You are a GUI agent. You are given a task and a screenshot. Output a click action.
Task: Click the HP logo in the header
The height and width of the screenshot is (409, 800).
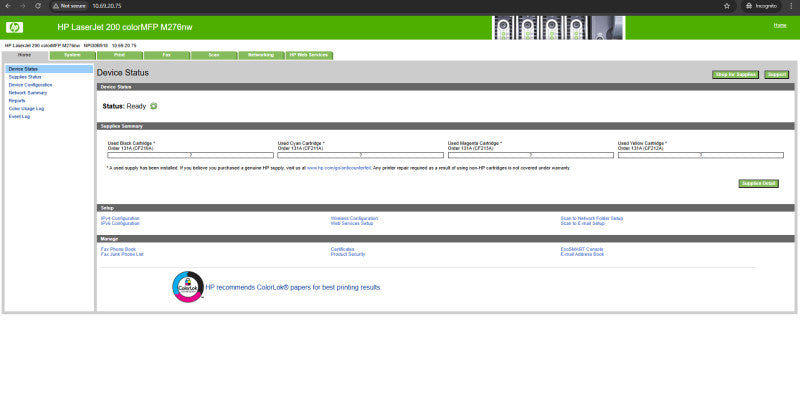coord(14,28)
